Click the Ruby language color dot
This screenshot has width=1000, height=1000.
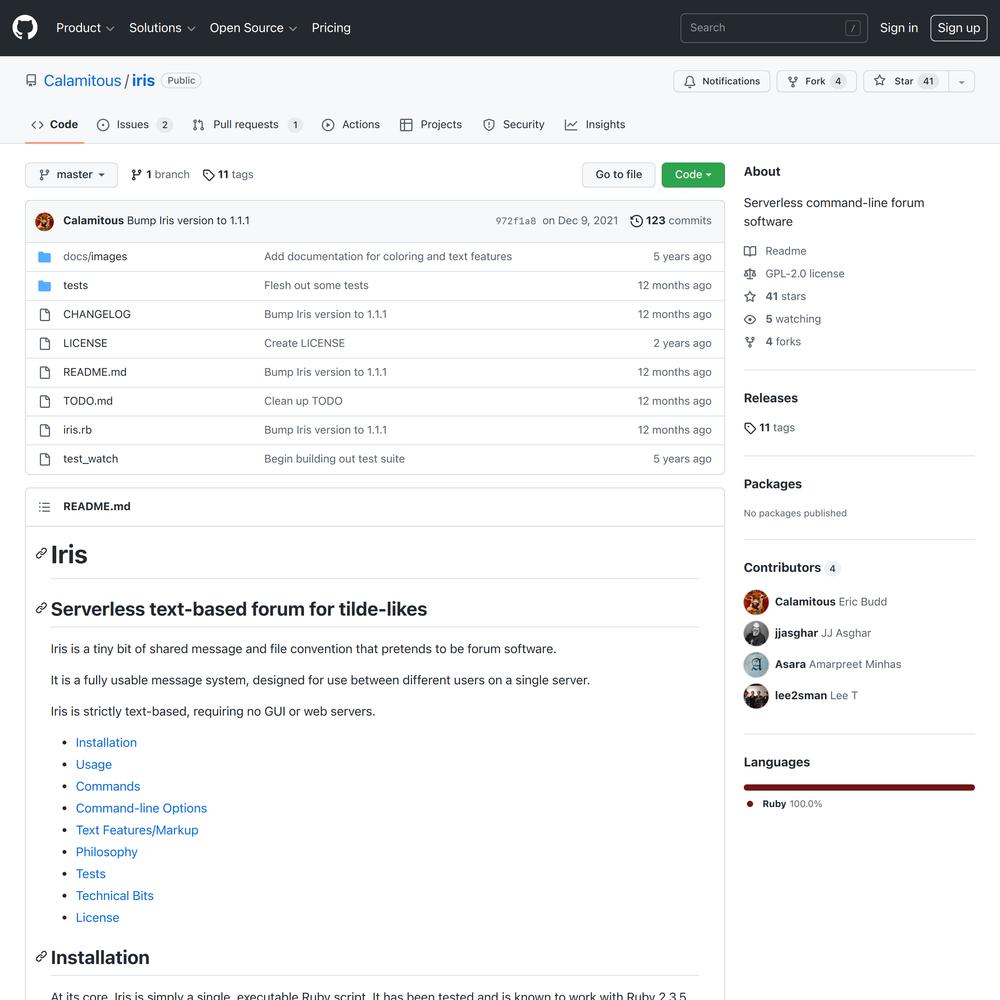750,804
